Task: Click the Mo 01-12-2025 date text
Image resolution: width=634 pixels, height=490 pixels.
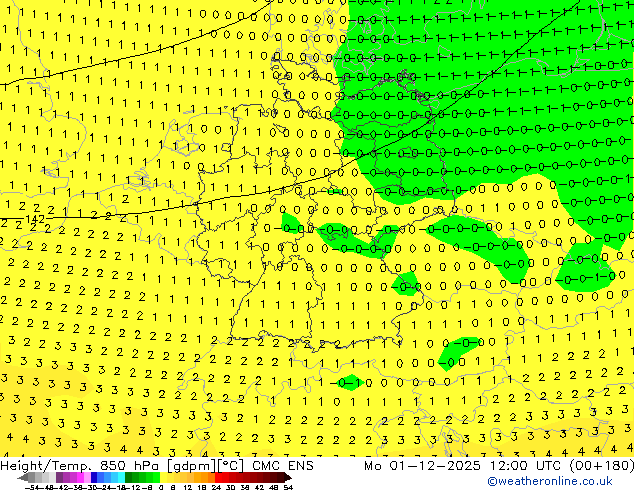Action: pos(422,466)
